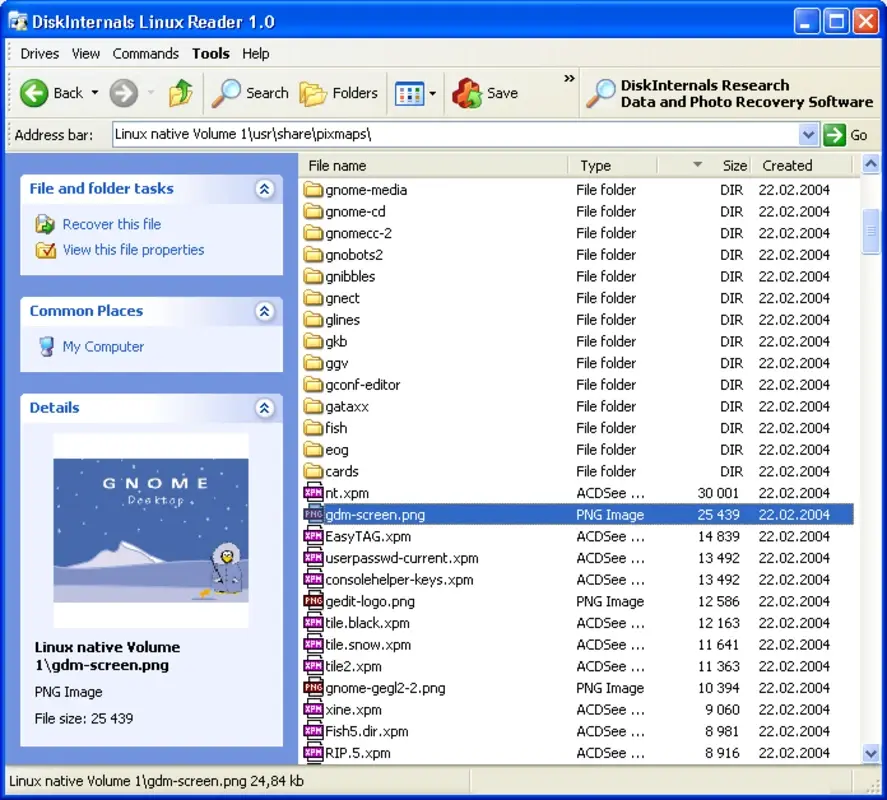Open the address bar history dropdown
This screenshot has height=800, width=887.
coord(808,134)
